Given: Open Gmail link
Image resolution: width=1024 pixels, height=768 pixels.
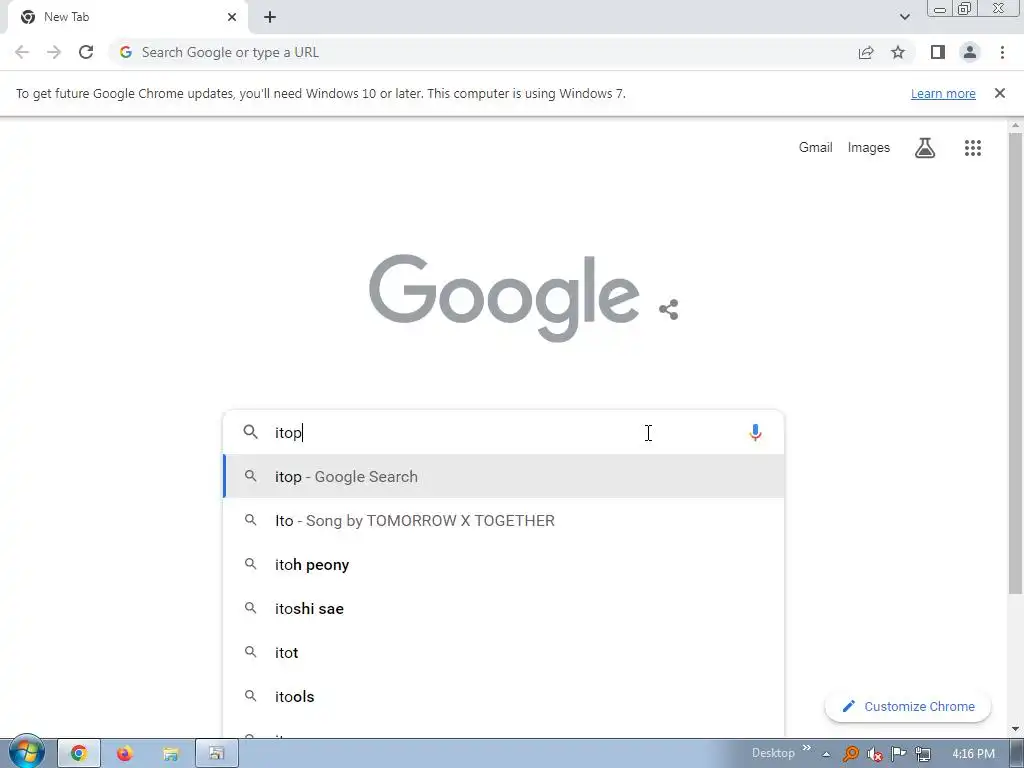Looking at the screenshot, I should [816, 148].
